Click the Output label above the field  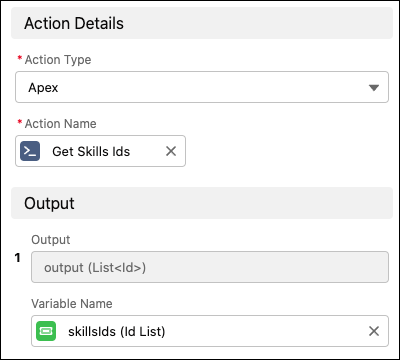(51, 240)
